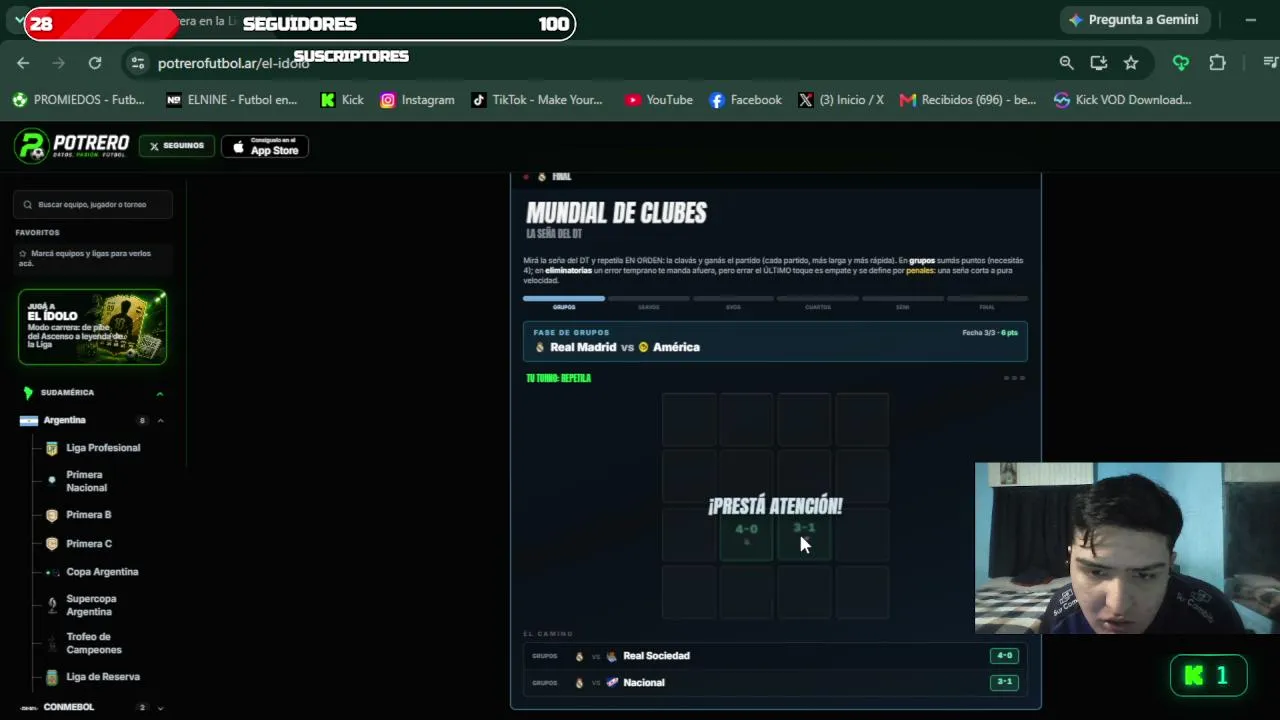Open the Facebook bookmark
Screen dimensions: 1280x720
pos(746,100)
